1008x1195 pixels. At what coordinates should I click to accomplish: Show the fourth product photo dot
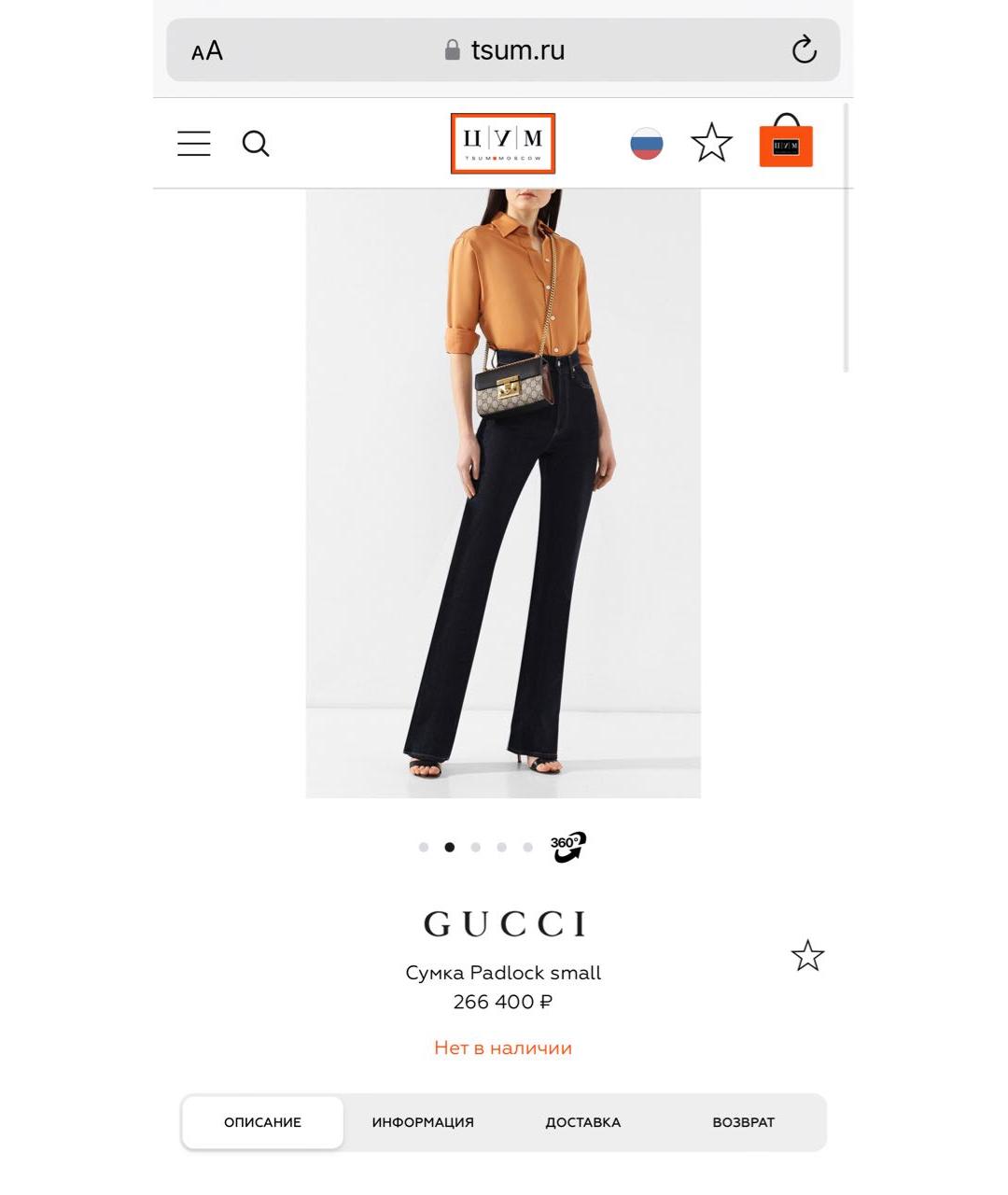coord(502,848)
